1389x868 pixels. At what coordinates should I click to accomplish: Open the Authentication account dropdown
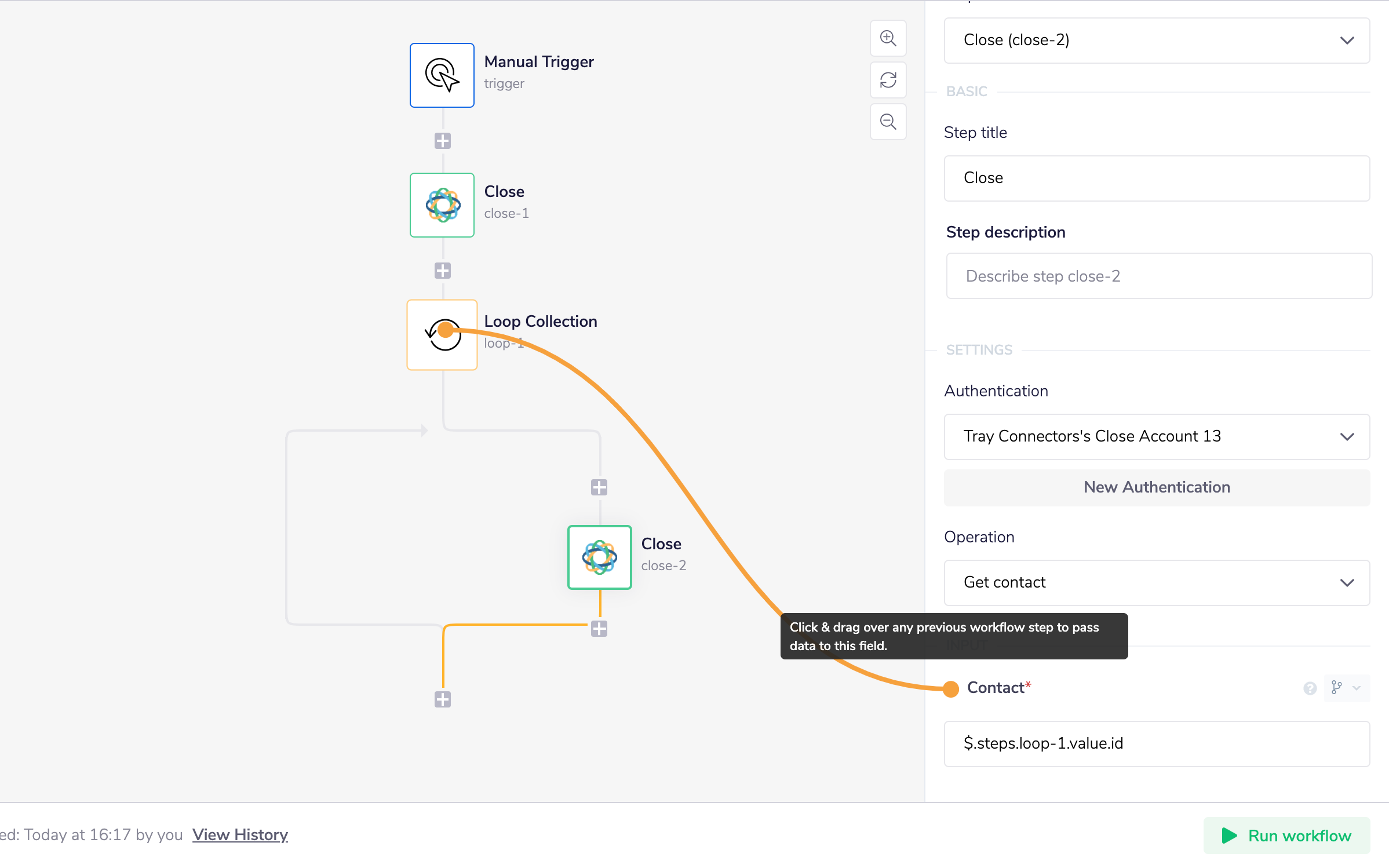click(1156, 437)
